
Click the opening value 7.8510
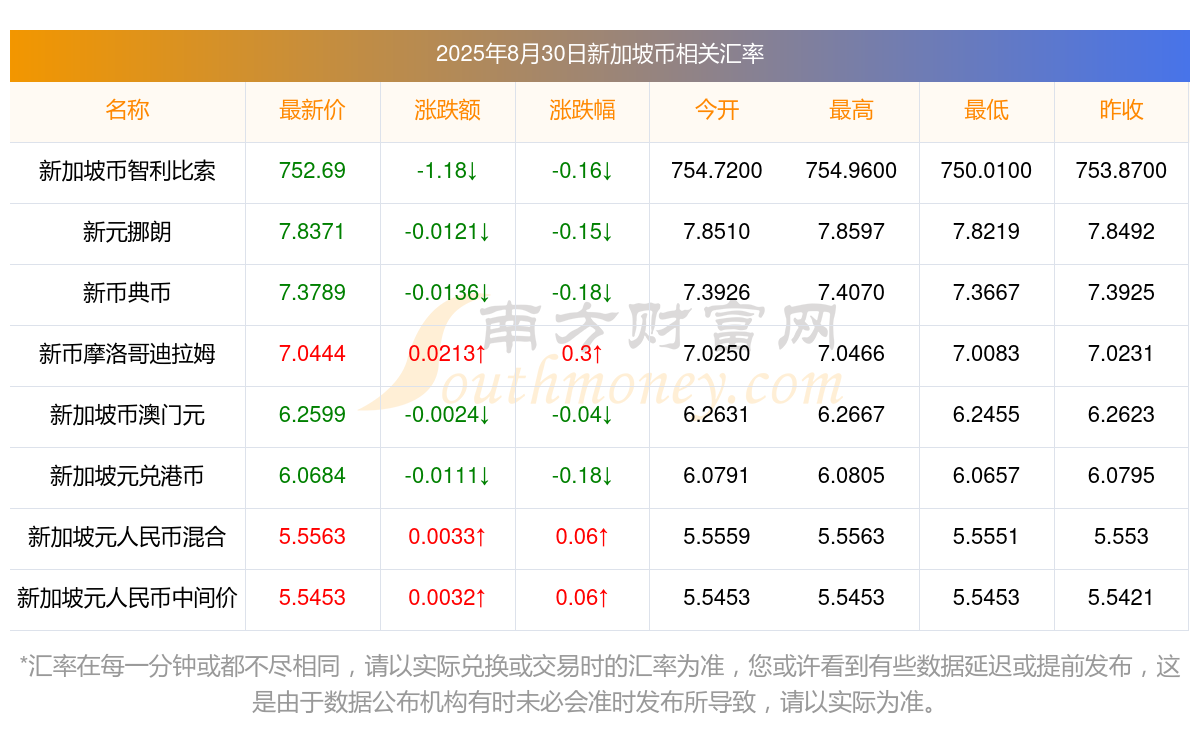[x=717, y=232]
